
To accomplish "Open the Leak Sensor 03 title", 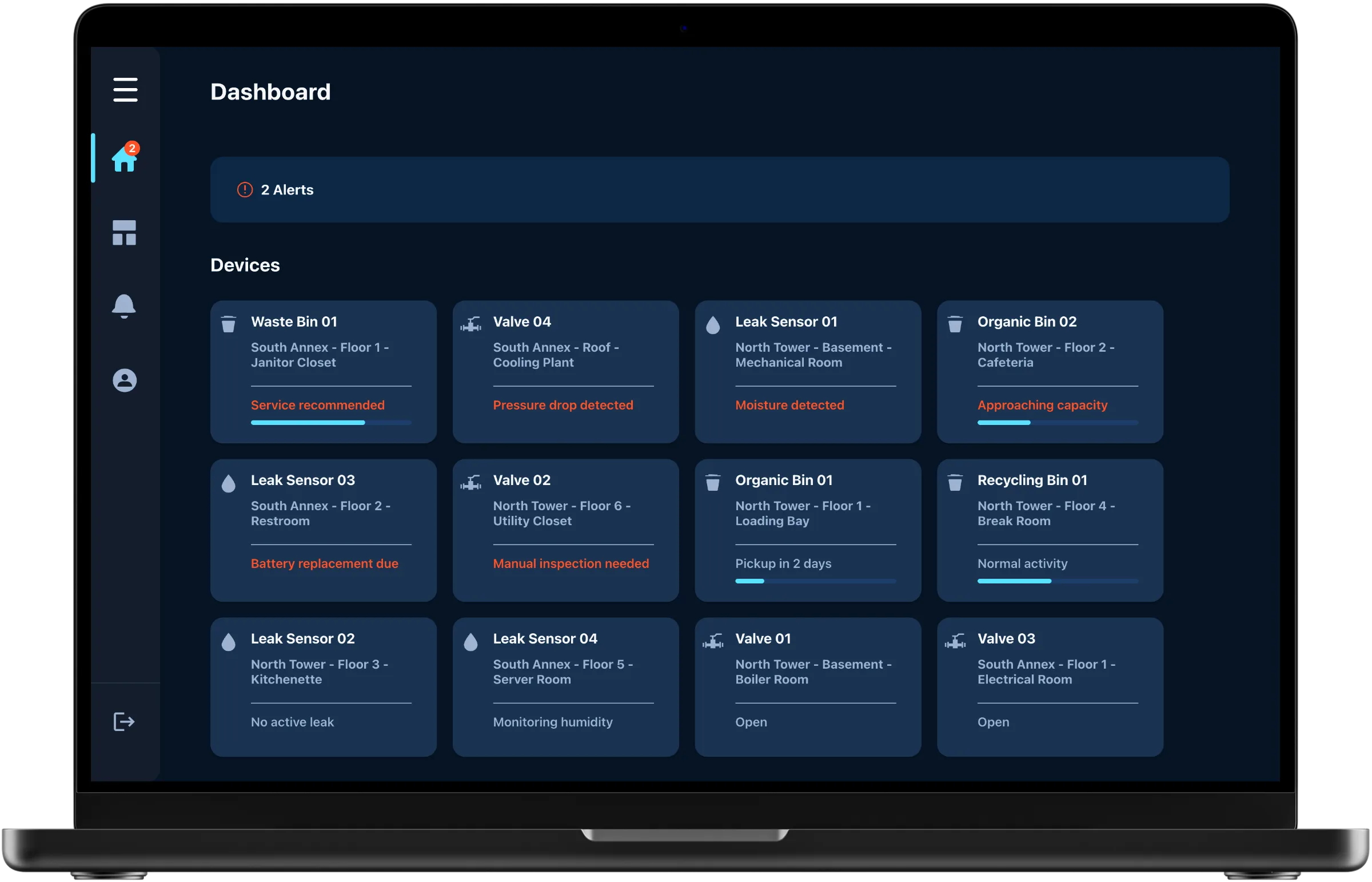I will pyautogui.click(x=303, y=480).
